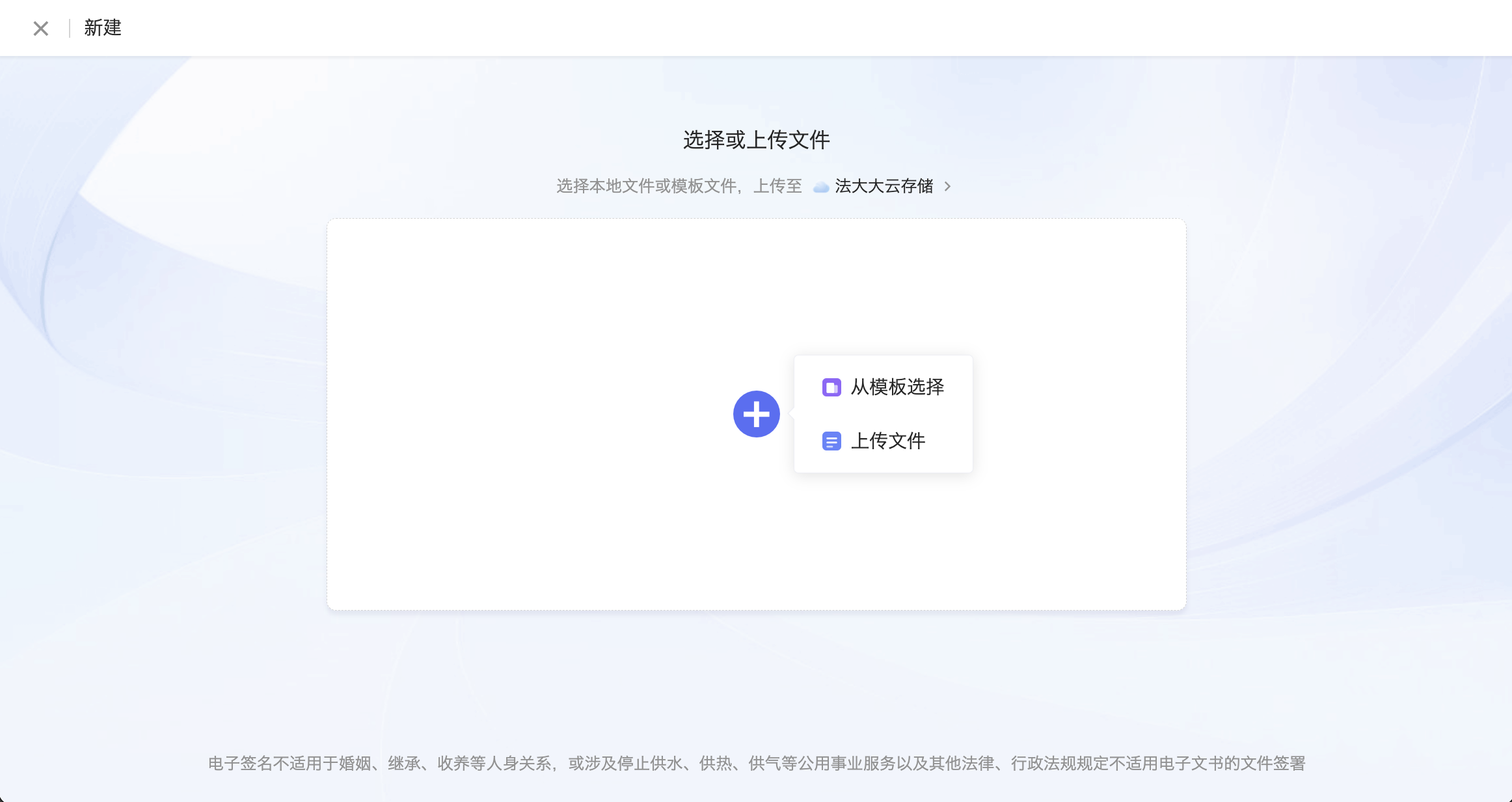Click the 上传至 label text

[x=777, y=186]
